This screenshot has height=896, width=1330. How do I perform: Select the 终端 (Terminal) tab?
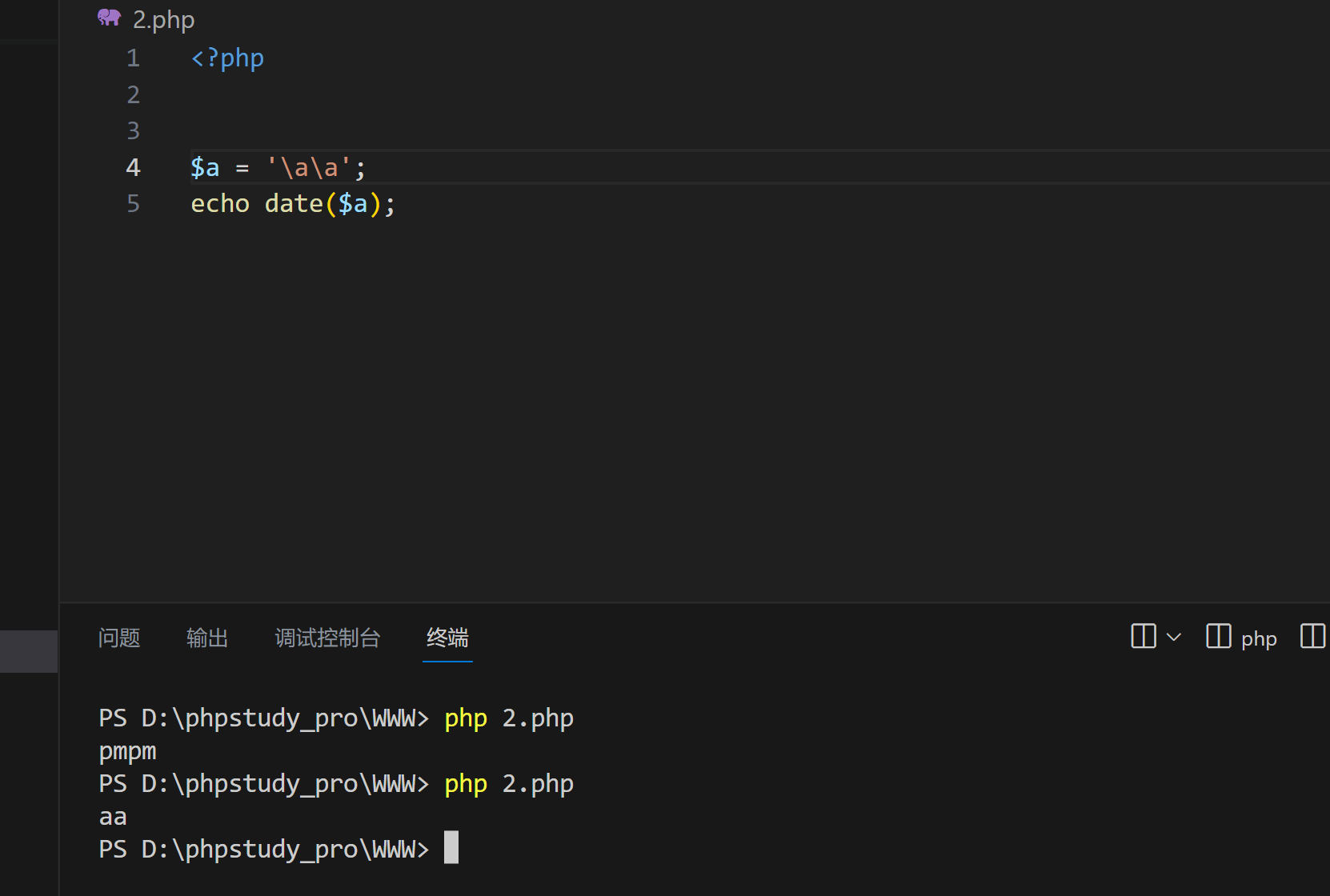pyautogui.click(x=447, y=638)
